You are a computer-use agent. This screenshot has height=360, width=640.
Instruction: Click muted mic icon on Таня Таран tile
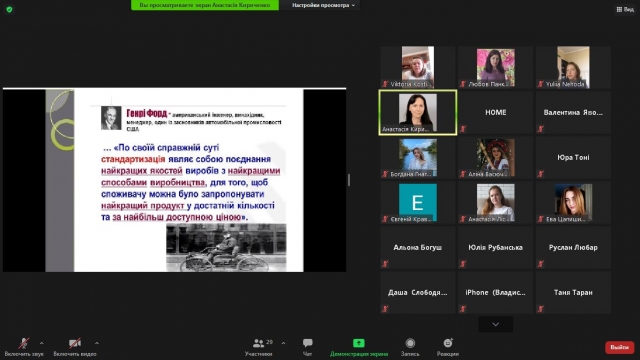541,309
